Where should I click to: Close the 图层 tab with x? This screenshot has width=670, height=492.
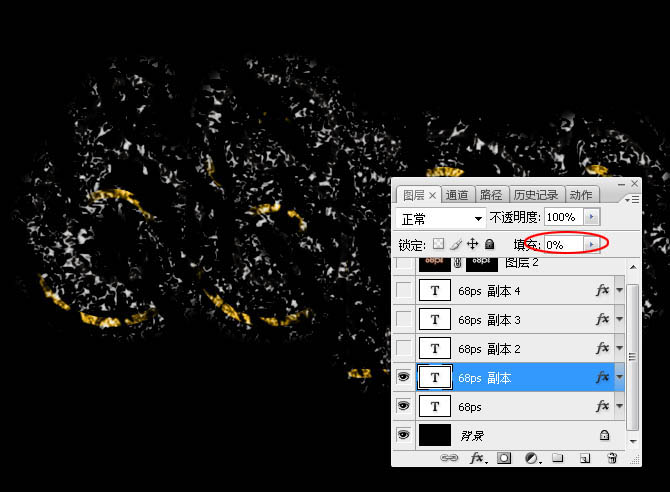pyautogui.click(x=432, y=196)
